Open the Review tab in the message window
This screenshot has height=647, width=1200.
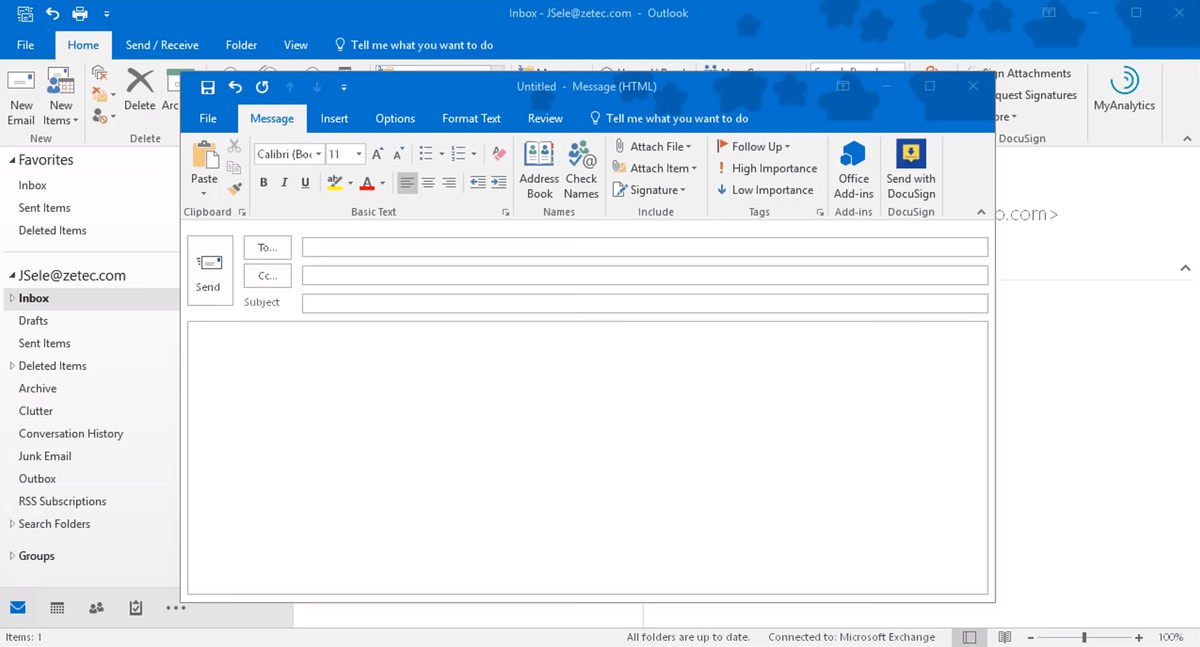545,118
